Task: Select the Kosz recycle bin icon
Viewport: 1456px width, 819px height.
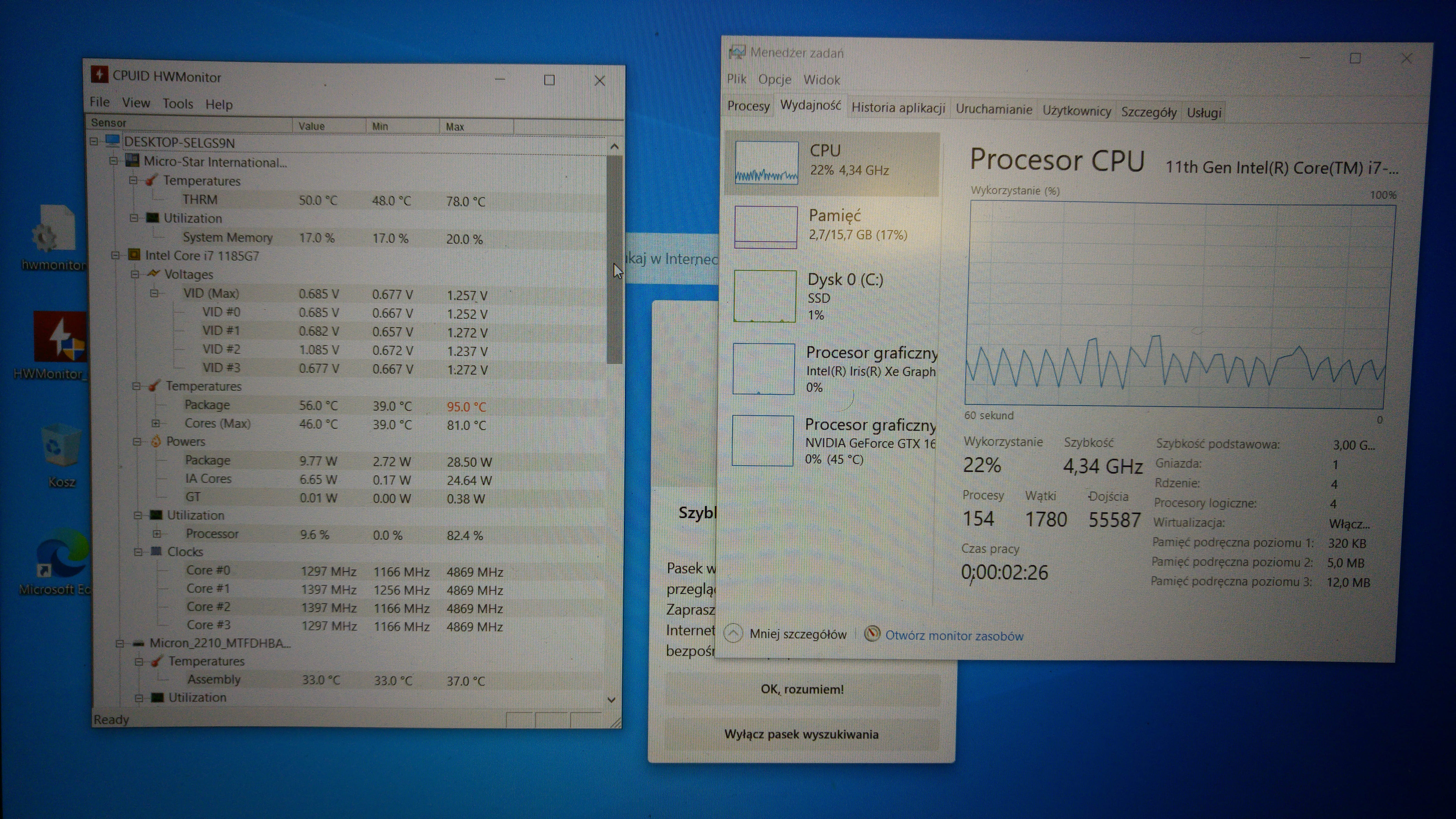Action: point(61,456)
